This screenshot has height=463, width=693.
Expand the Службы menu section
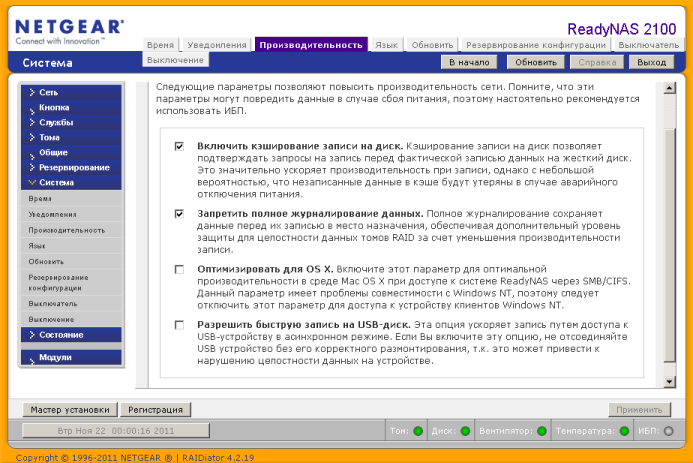click(x=71, y=122)
